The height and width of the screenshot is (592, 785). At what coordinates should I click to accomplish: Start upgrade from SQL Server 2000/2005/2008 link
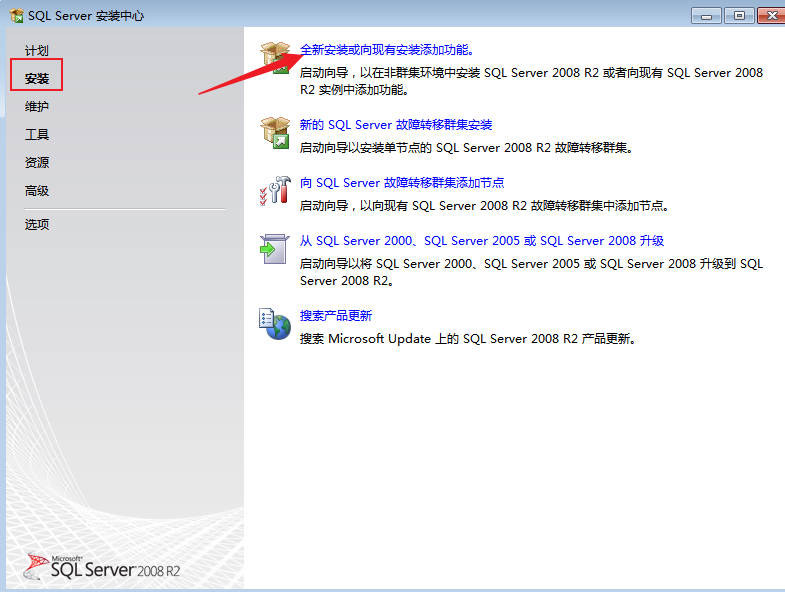(x=482, y=241)
